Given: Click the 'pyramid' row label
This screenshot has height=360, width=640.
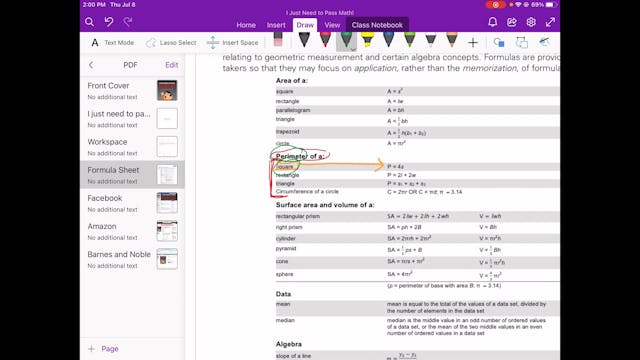Looking at the screenshot, I should point(286,248).
